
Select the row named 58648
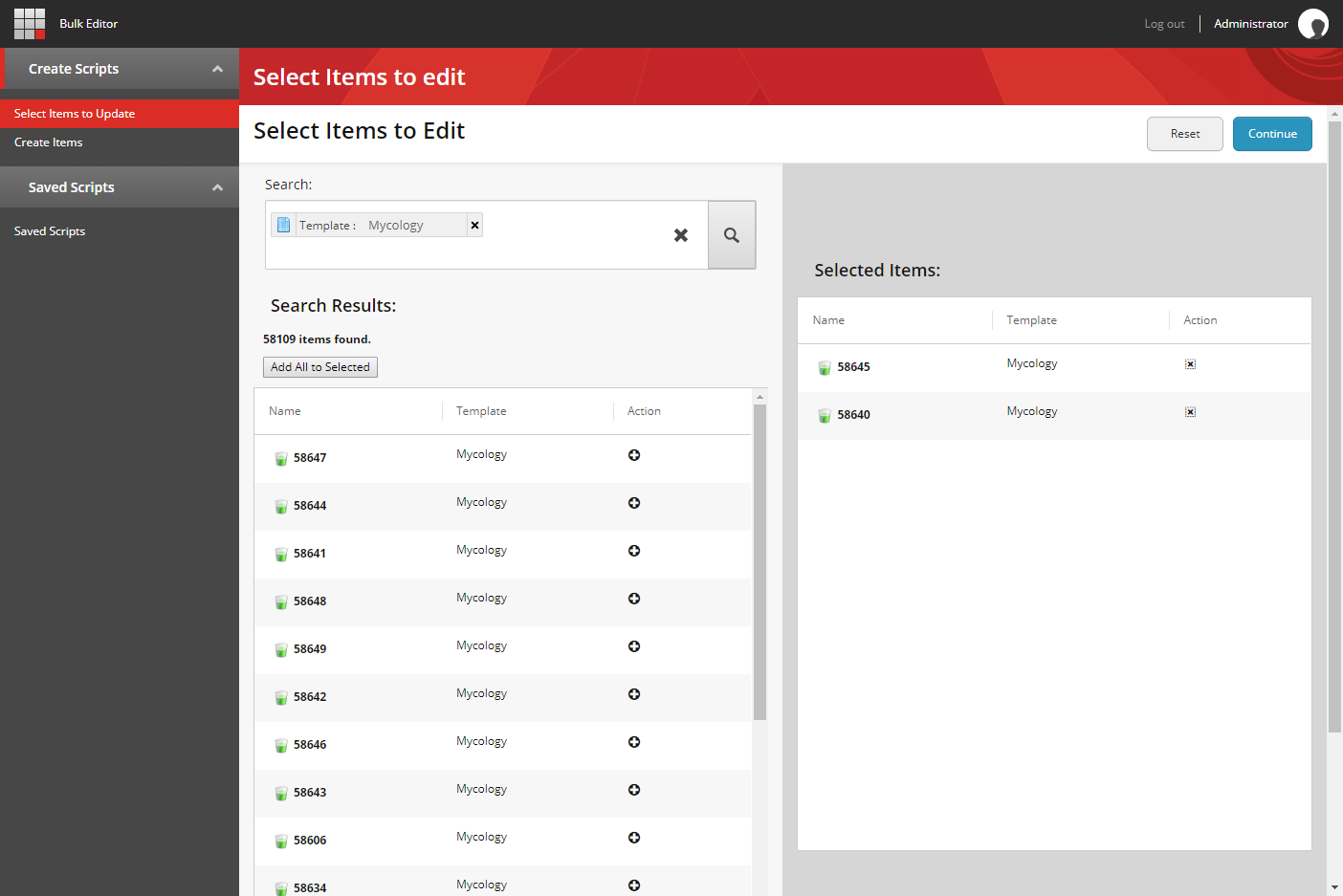(503, 602)
